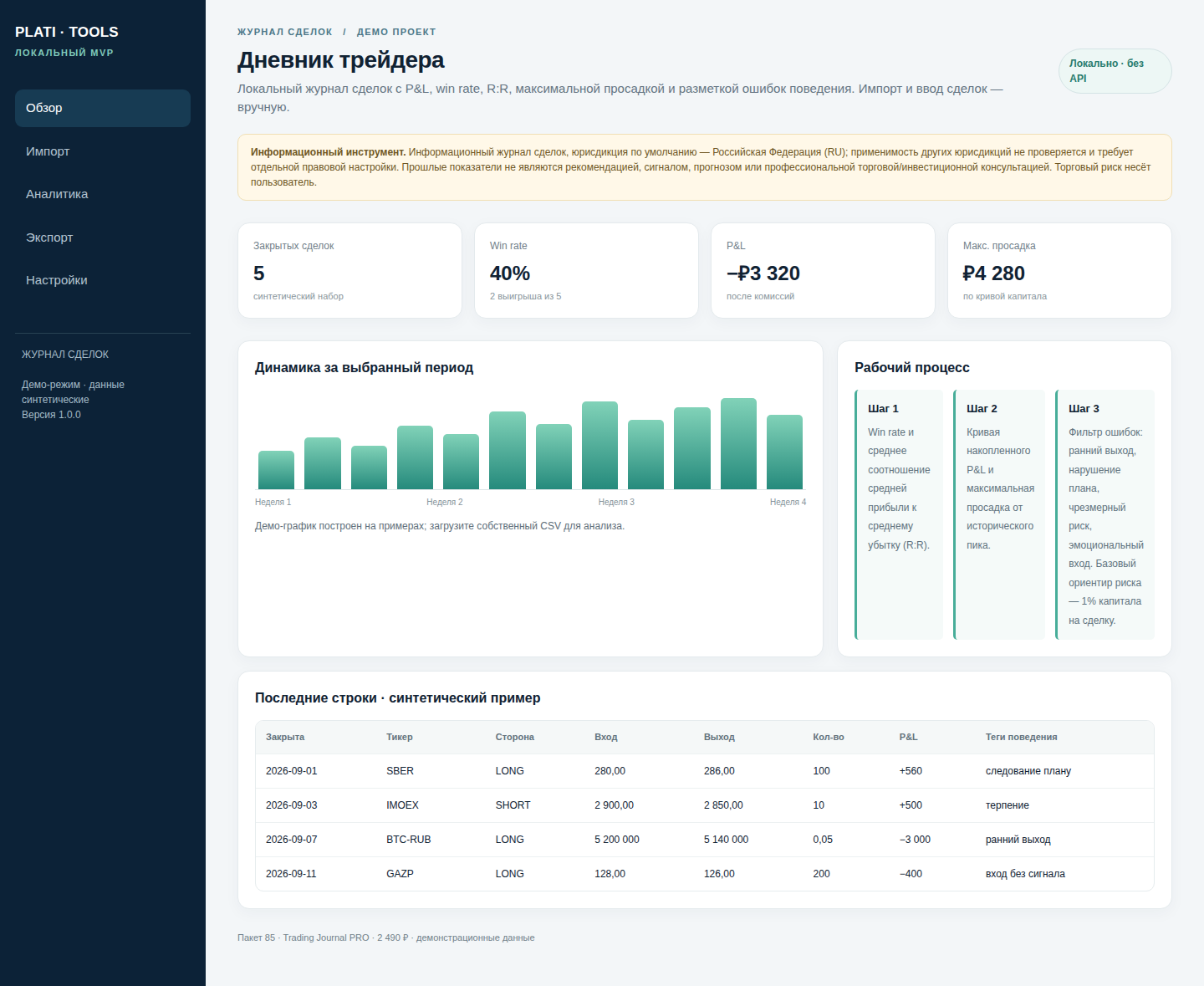Open the Шаг 1 workflow card
This screenshot has width=1204, height=986.
(899, 514)
